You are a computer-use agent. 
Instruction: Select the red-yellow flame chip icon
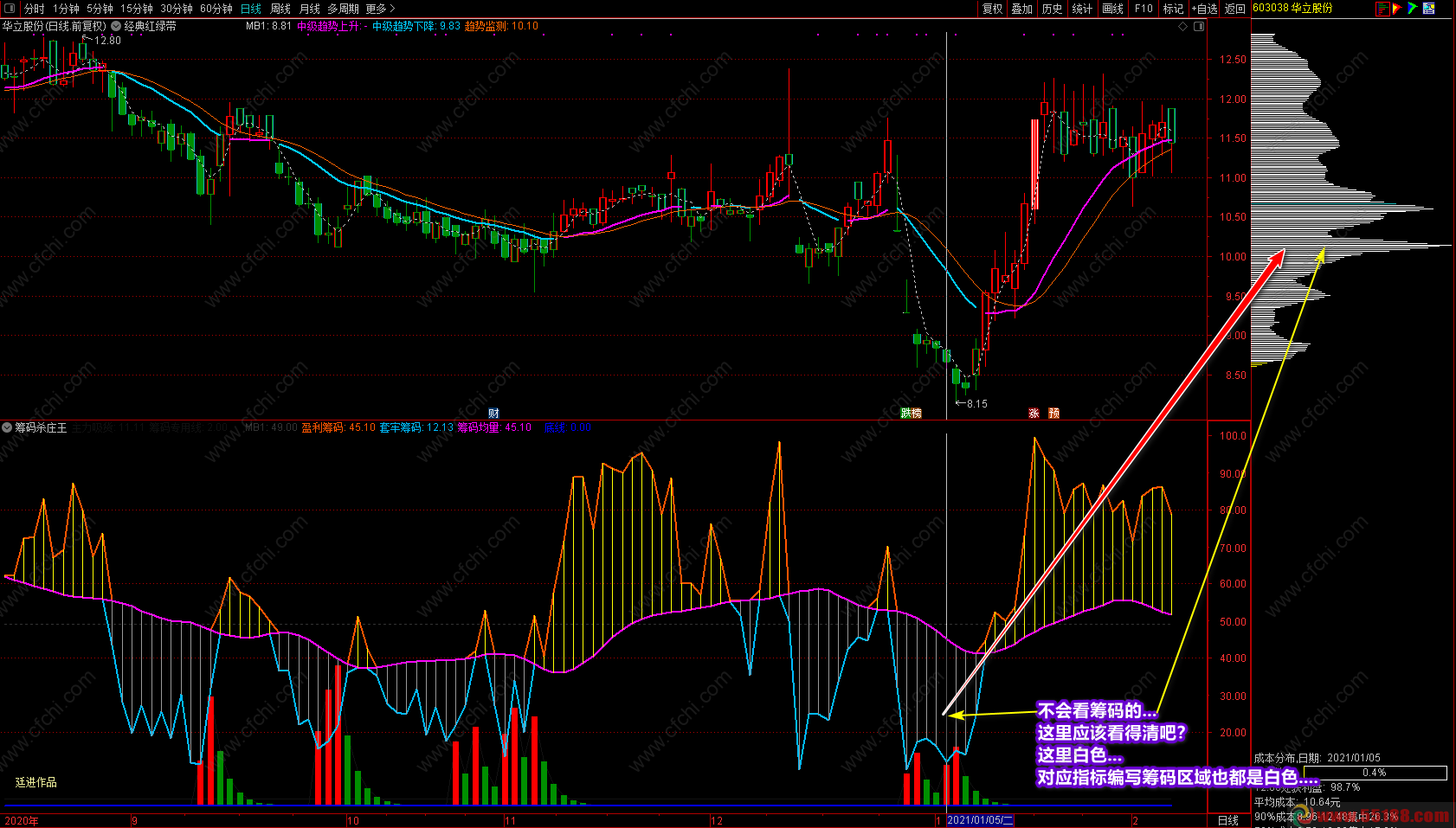point(1397,9)
